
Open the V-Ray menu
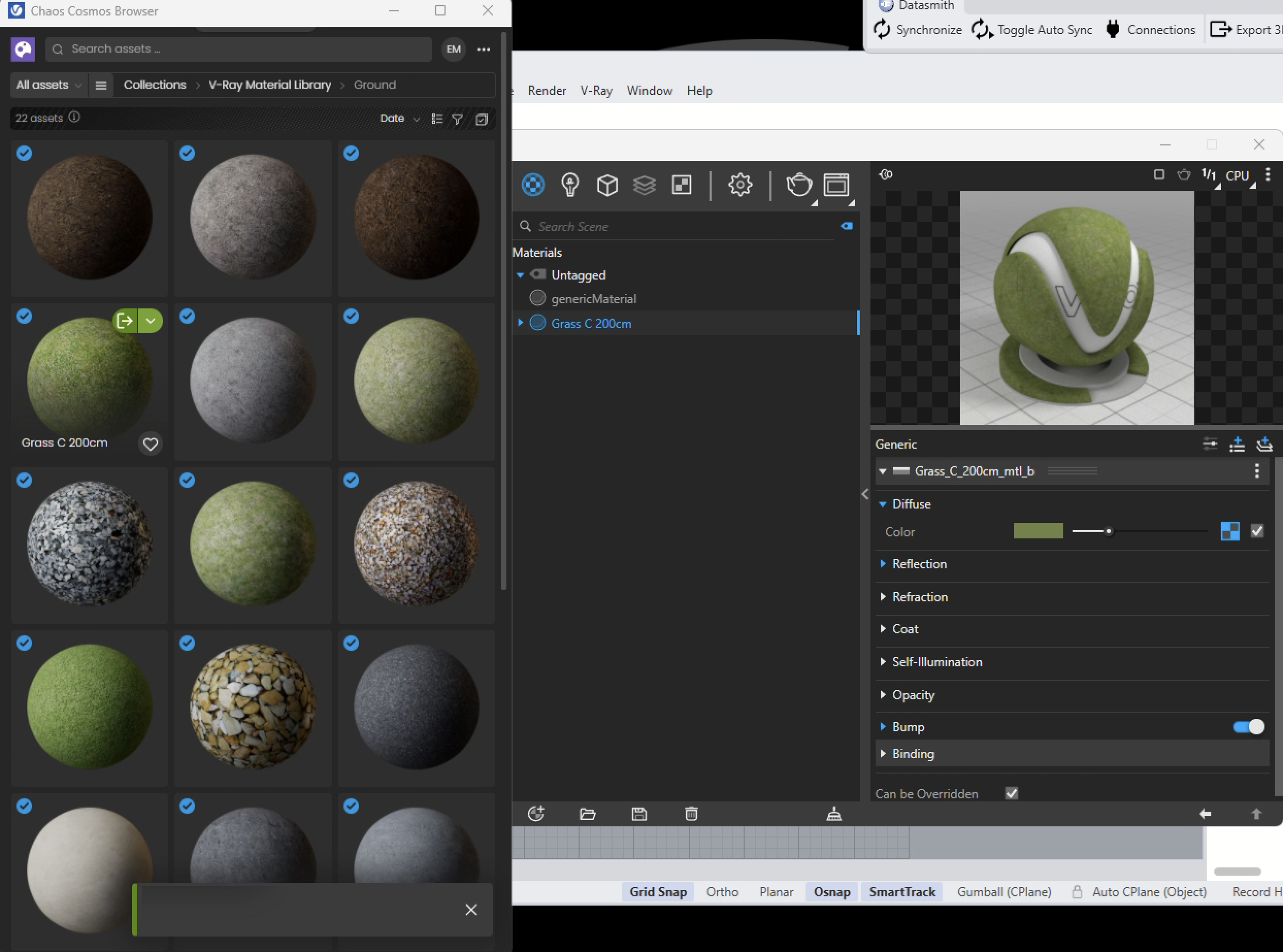pyautogui.click(x=596, y=91)
